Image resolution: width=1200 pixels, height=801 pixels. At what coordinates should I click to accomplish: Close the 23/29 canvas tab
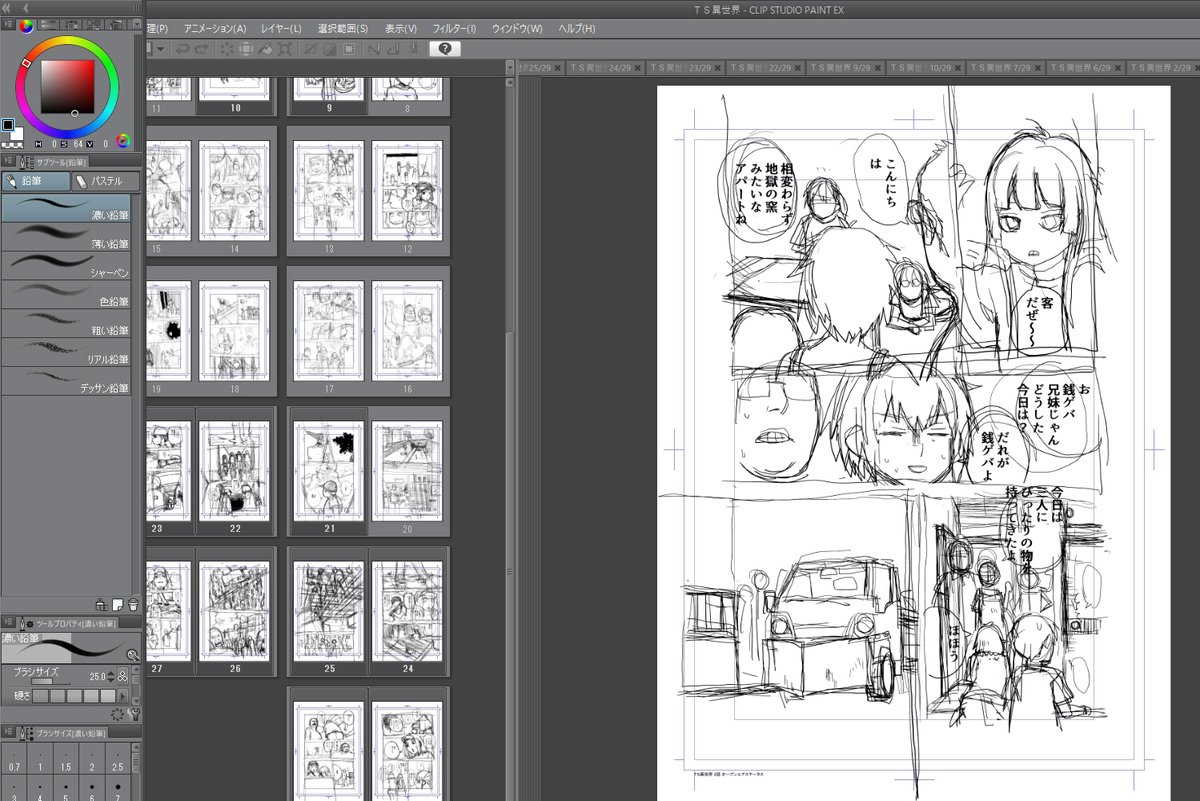click(x=718, y=68)
